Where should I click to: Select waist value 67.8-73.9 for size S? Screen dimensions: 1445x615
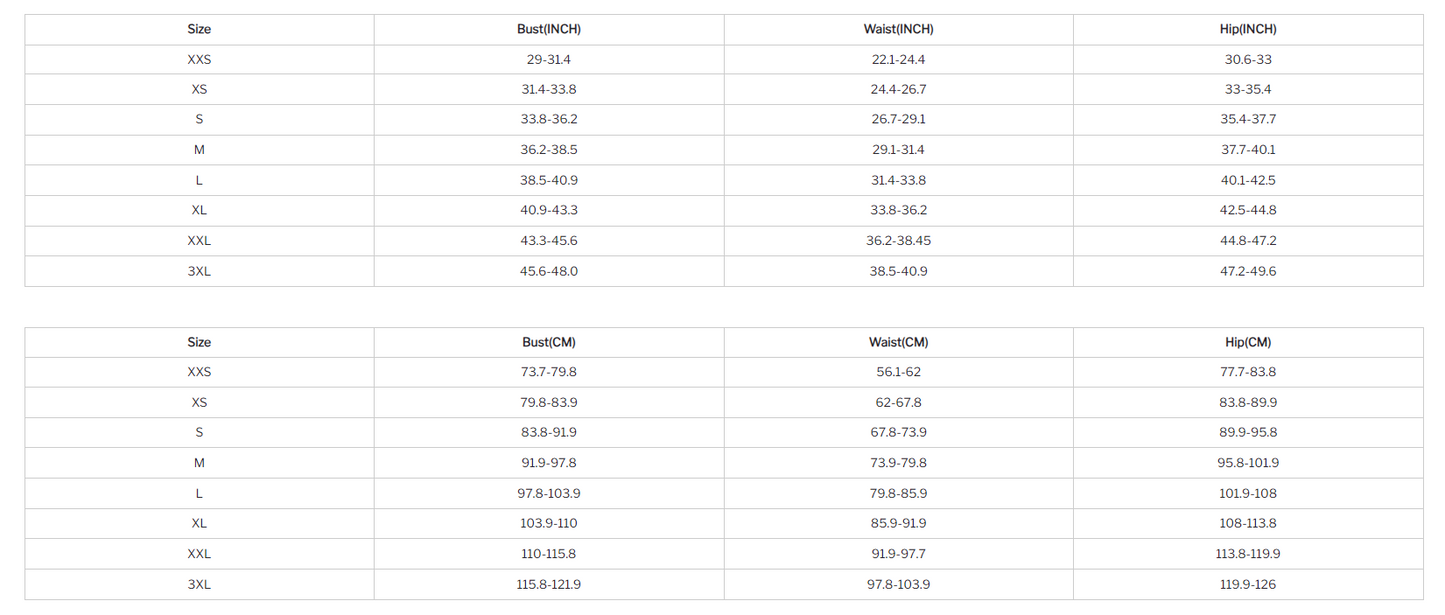coord(898,432)
